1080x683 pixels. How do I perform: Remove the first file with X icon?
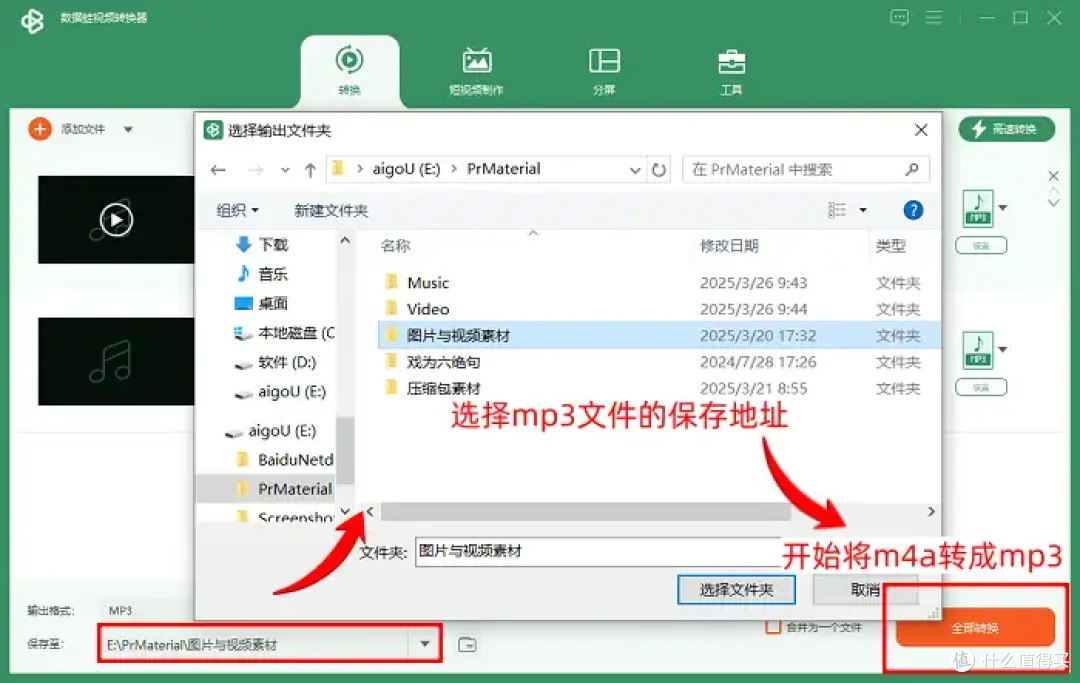(1053, 176)
